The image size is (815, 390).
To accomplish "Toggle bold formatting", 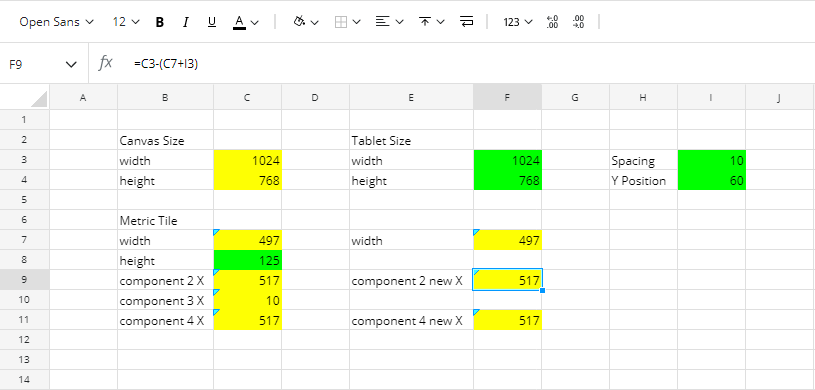I will [160, 22].
